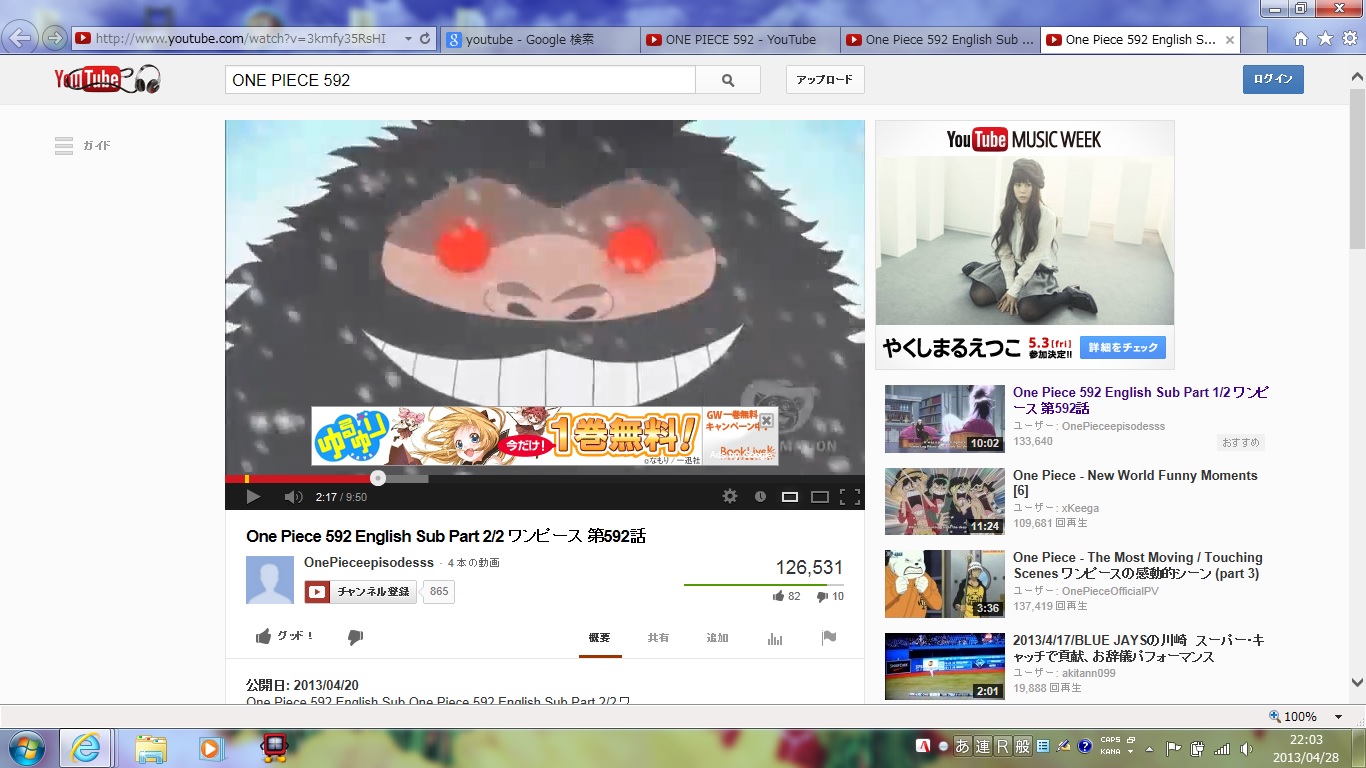Image resolution: width=1366 pixels, height=768 pixels.
Task: Open One Piece 592 Part 1/2 thumbnail
Action: 945,419
